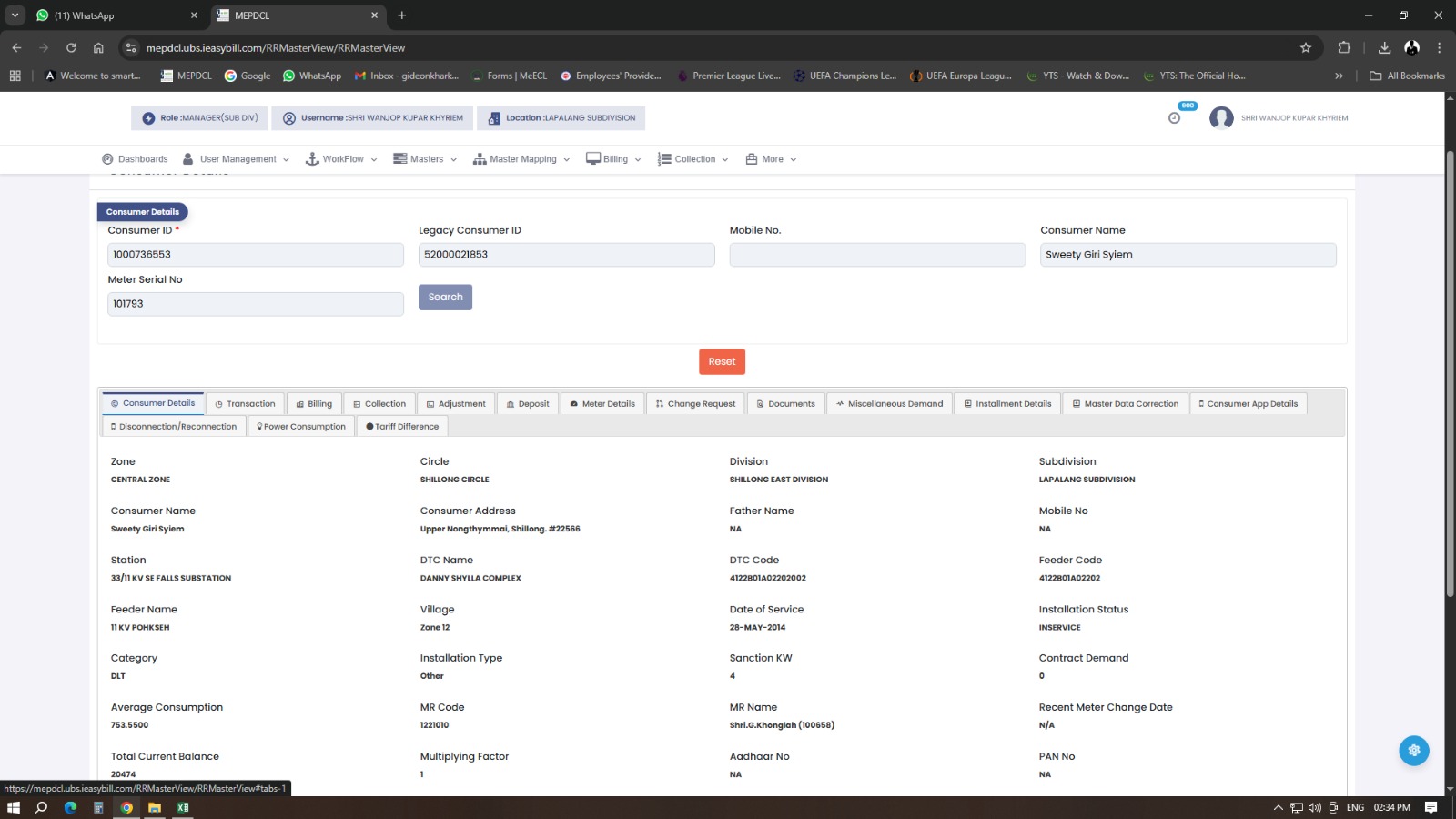Click the session timer clock icon
1456x819 pixels.
click(1174, 118)
